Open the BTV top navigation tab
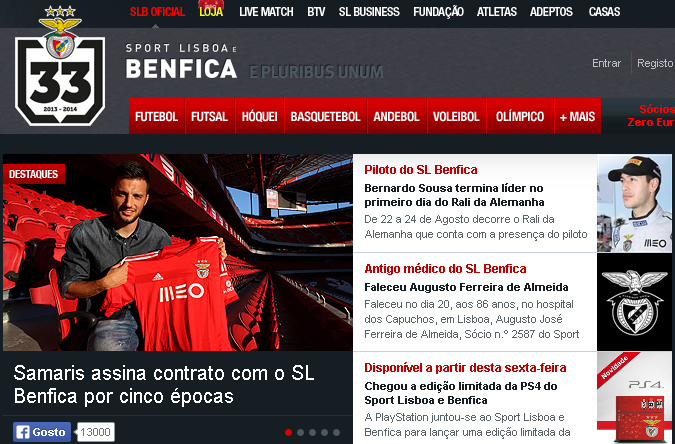This screenshot has width=675, height=444. 316,12
